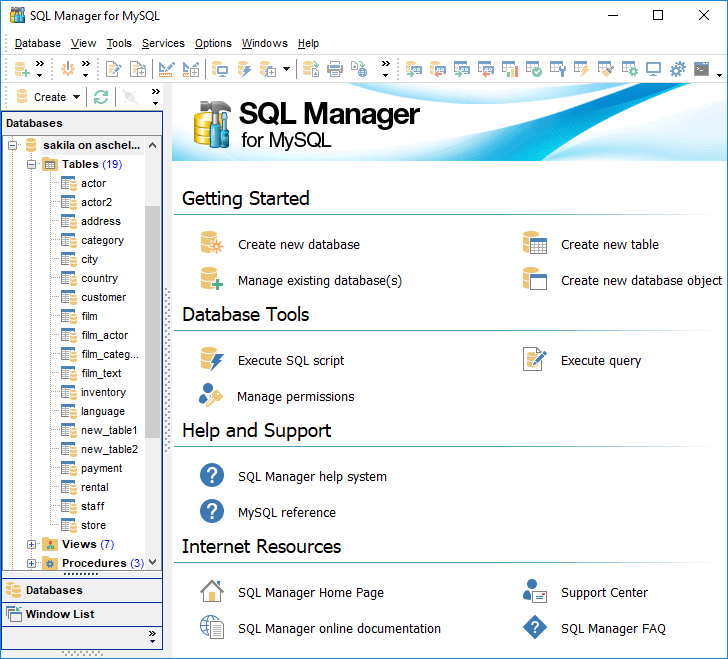
Task: Select the payment table
Action: (x=101, y=469)
